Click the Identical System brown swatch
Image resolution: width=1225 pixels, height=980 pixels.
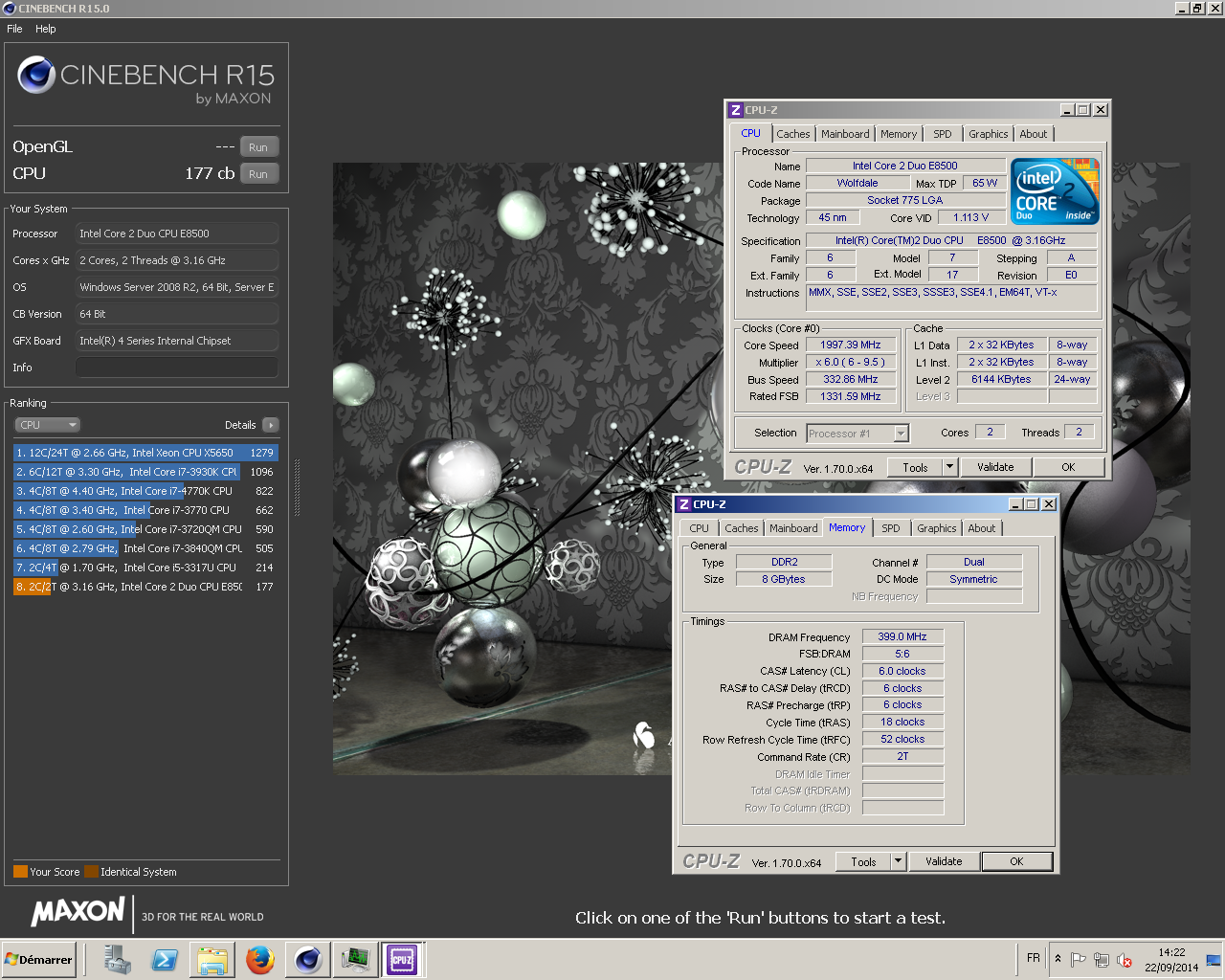(91, 872)
